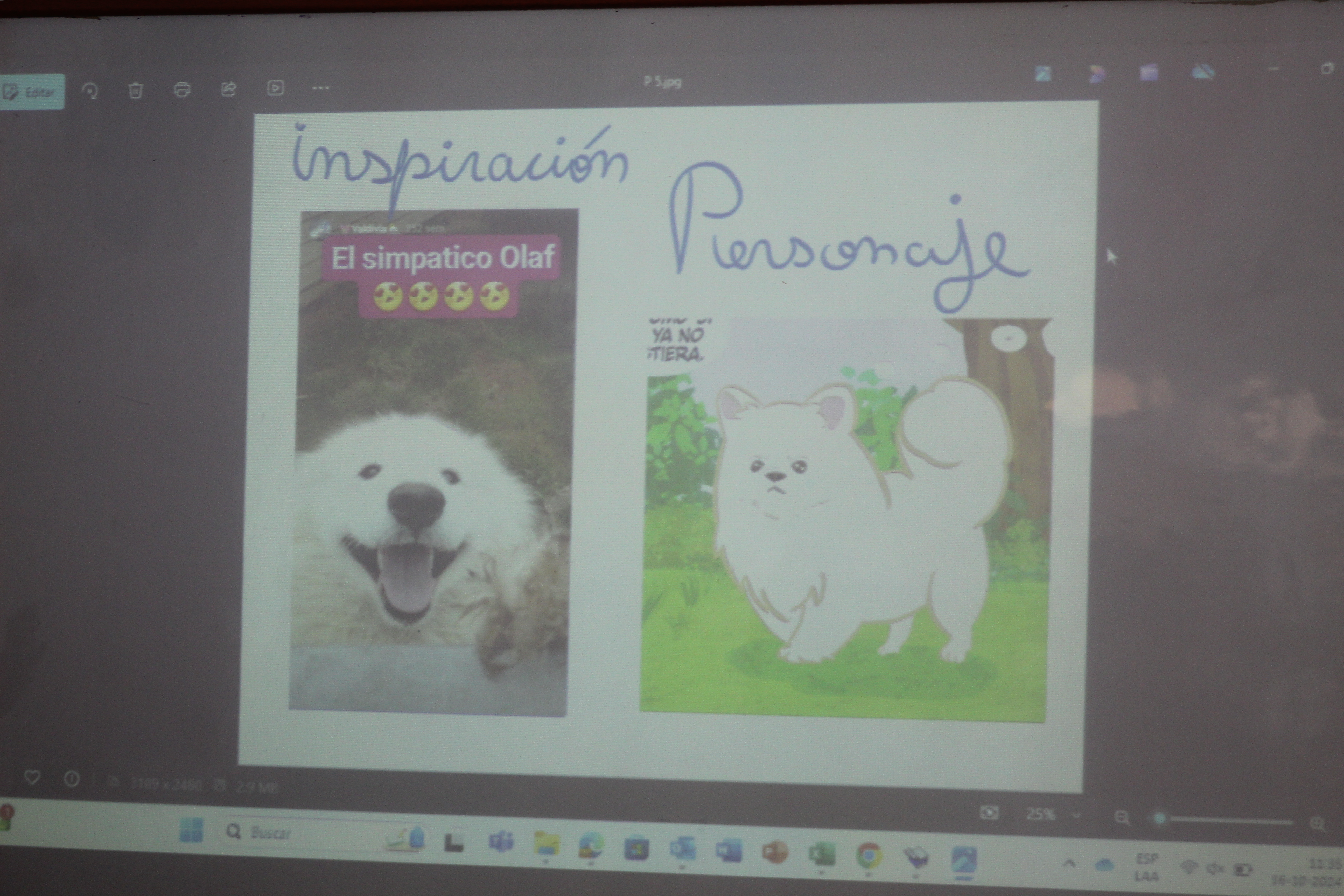Start the slideshow play icon
The width and height of the screenshot is (1344, 896).
pyautogui.click(x=275, y=88)
